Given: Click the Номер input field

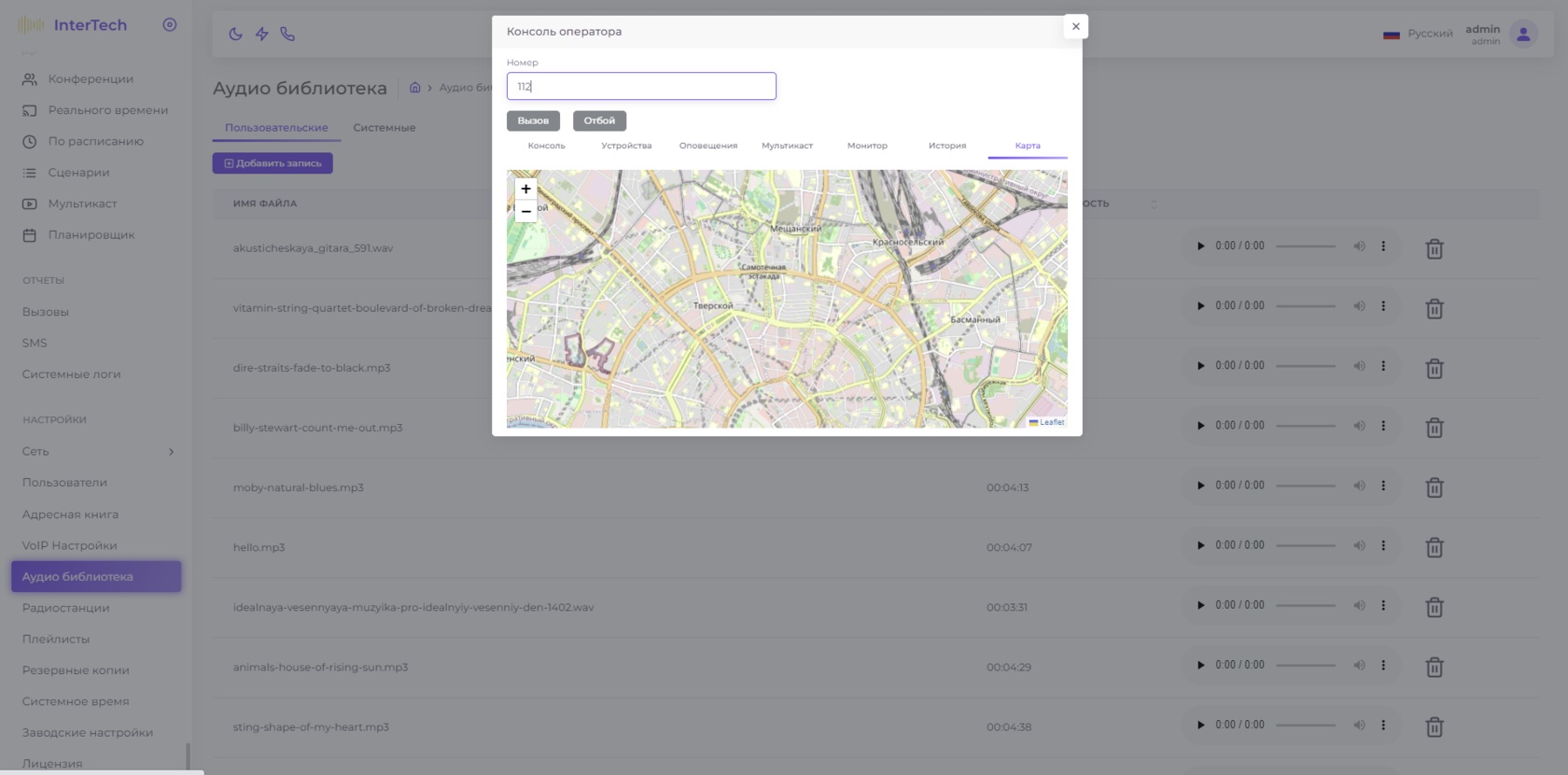Looking at the screenshot, I should [641, 86].
